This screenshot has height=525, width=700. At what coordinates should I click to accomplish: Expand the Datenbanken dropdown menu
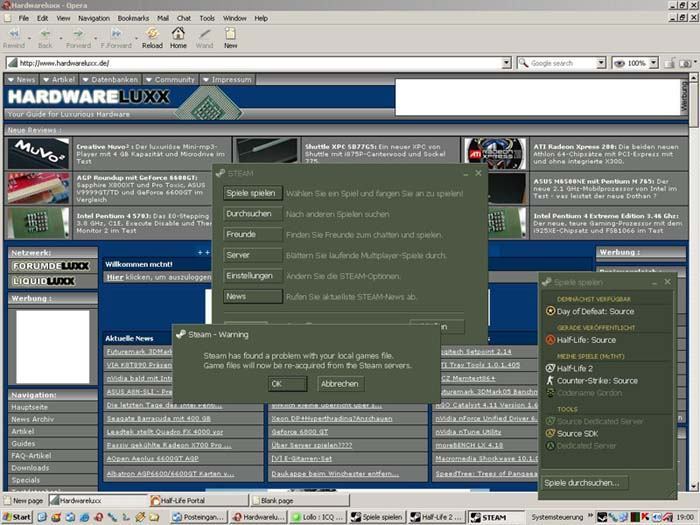110,79
